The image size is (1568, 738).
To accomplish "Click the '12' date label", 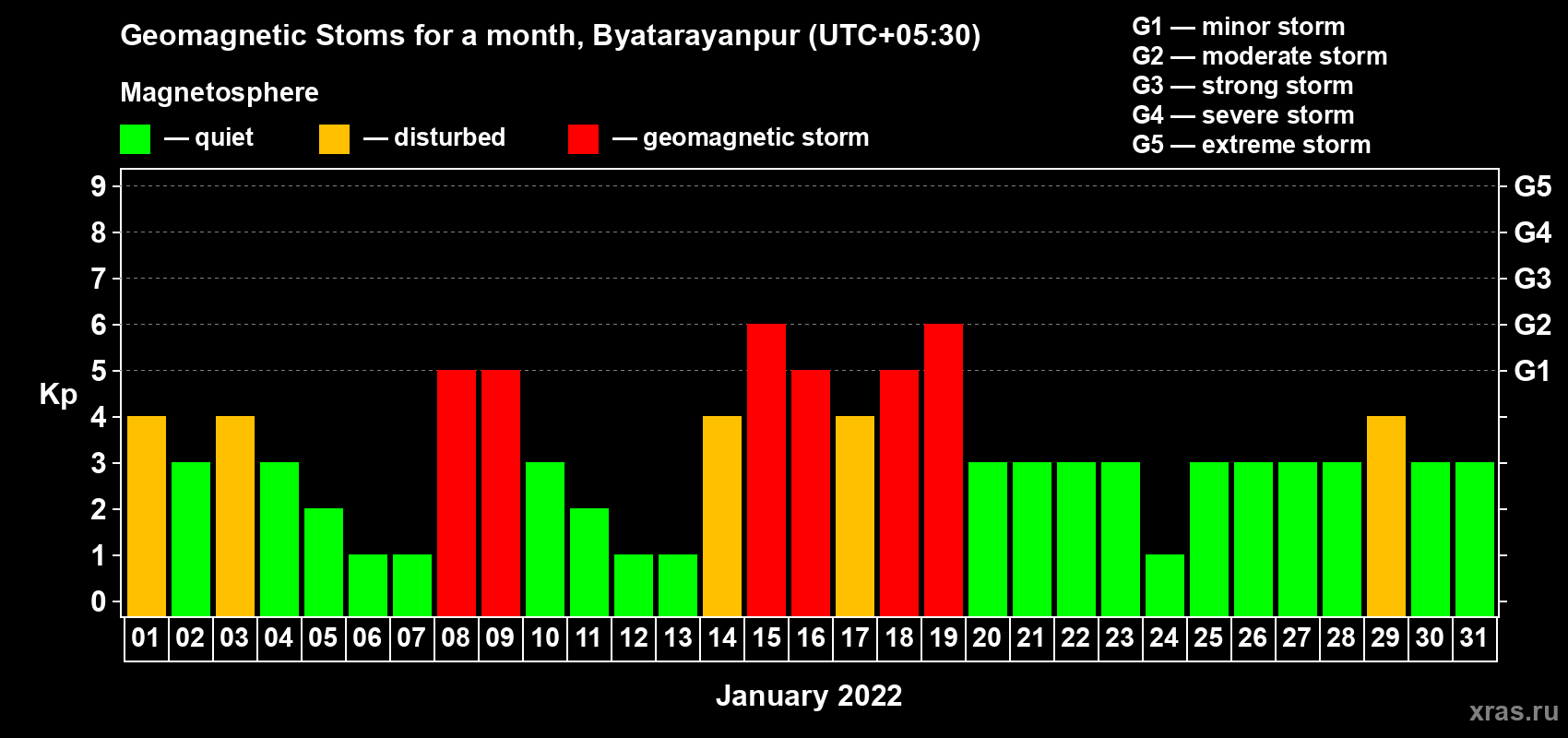I will (633, 637).
